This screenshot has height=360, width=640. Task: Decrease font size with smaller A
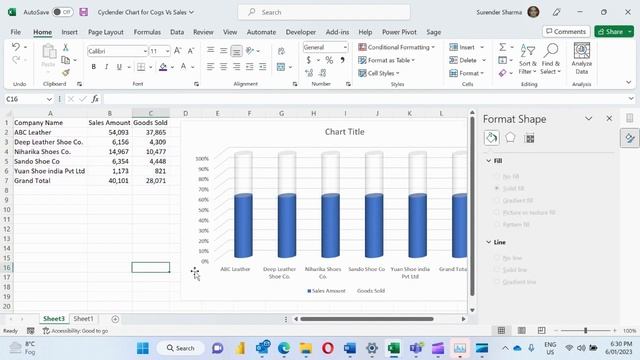click(x=191, y=51)
